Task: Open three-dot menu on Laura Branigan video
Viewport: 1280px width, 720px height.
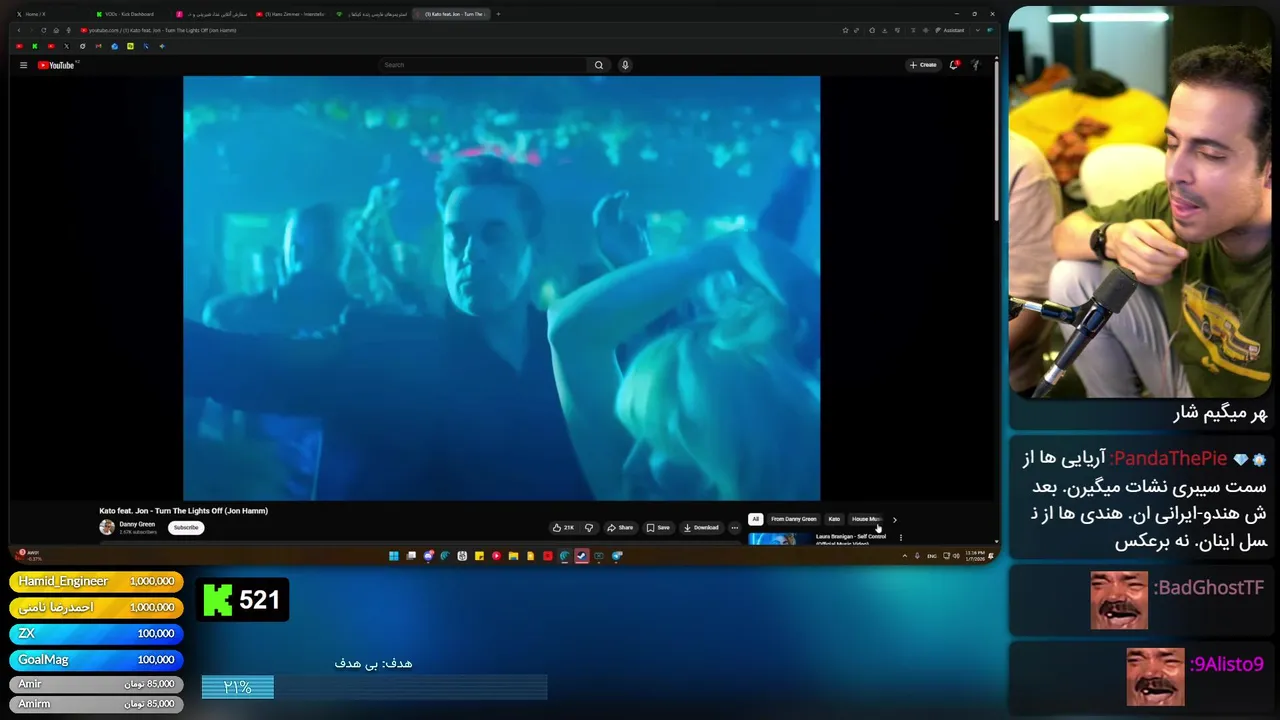Action: [900, 538]
